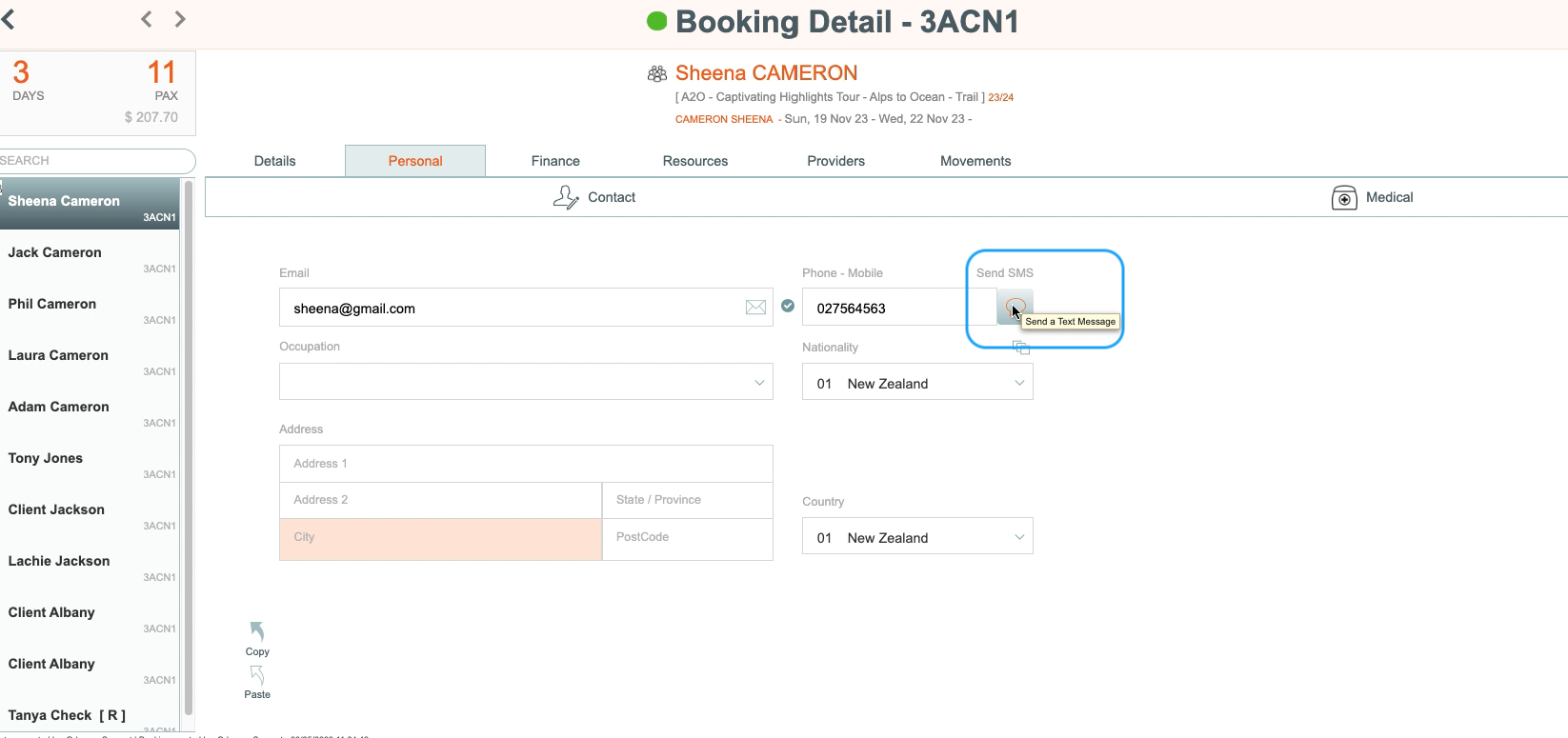The image size is (1568, 738).
Task: Switch to the Finance tab
Action: tap(555, 161)
